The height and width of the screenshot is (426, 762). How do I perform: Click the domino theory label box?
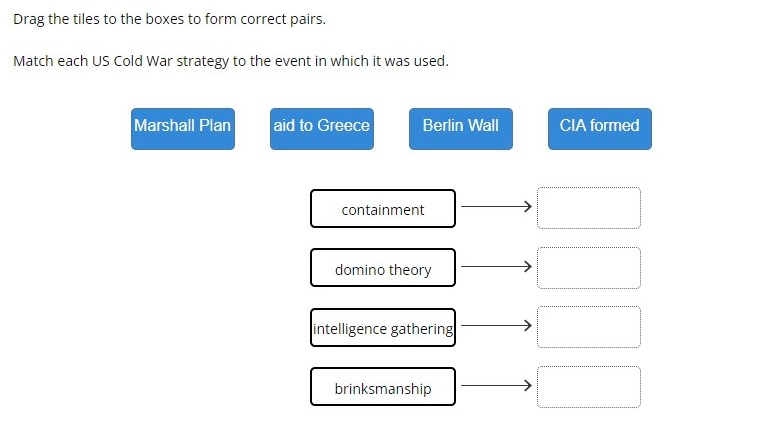[383, 268]
